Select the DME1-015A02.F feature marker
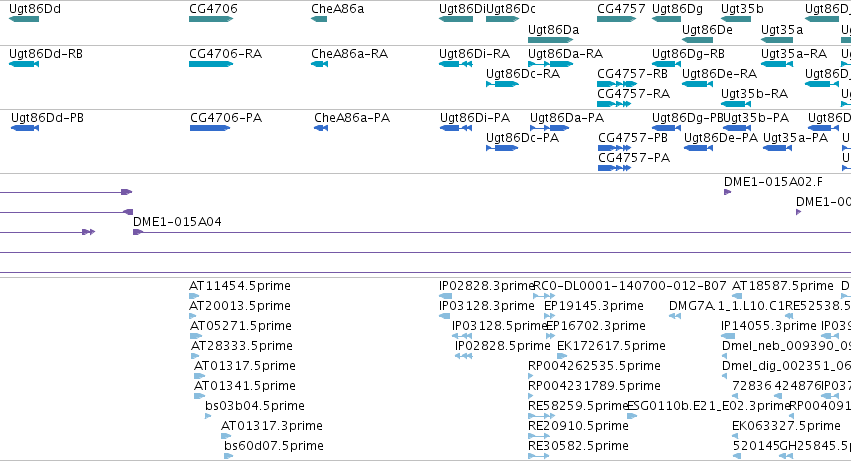 click(727, 192)
